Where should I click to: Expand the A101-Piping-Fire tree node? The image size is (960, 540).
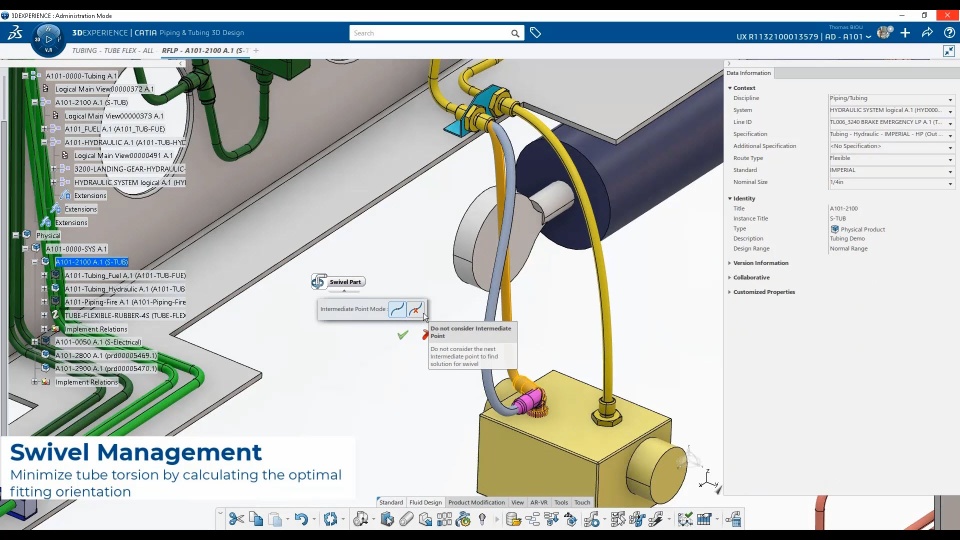pyautogui.click(x=44, y=302)
